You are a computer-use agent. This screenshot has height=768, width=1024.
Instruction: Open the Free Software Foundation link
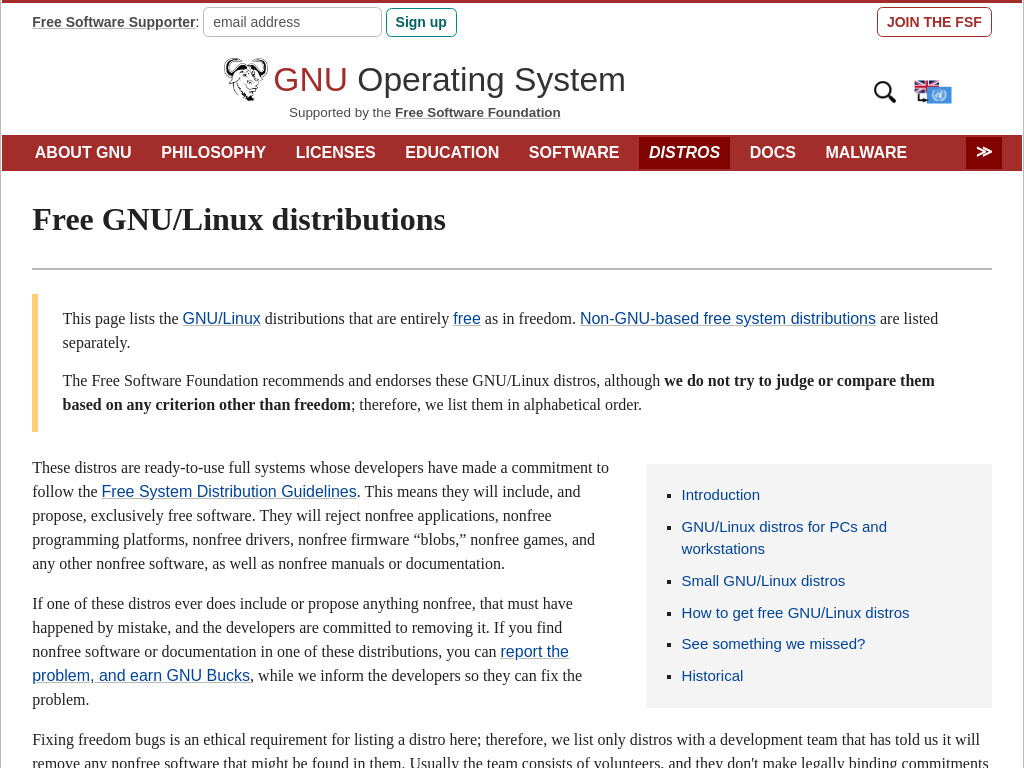pos(477,112)
